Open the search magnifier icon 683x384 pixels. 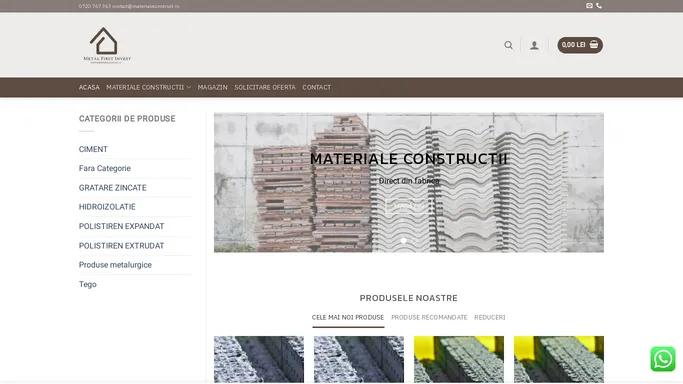(x=508, y=45)
